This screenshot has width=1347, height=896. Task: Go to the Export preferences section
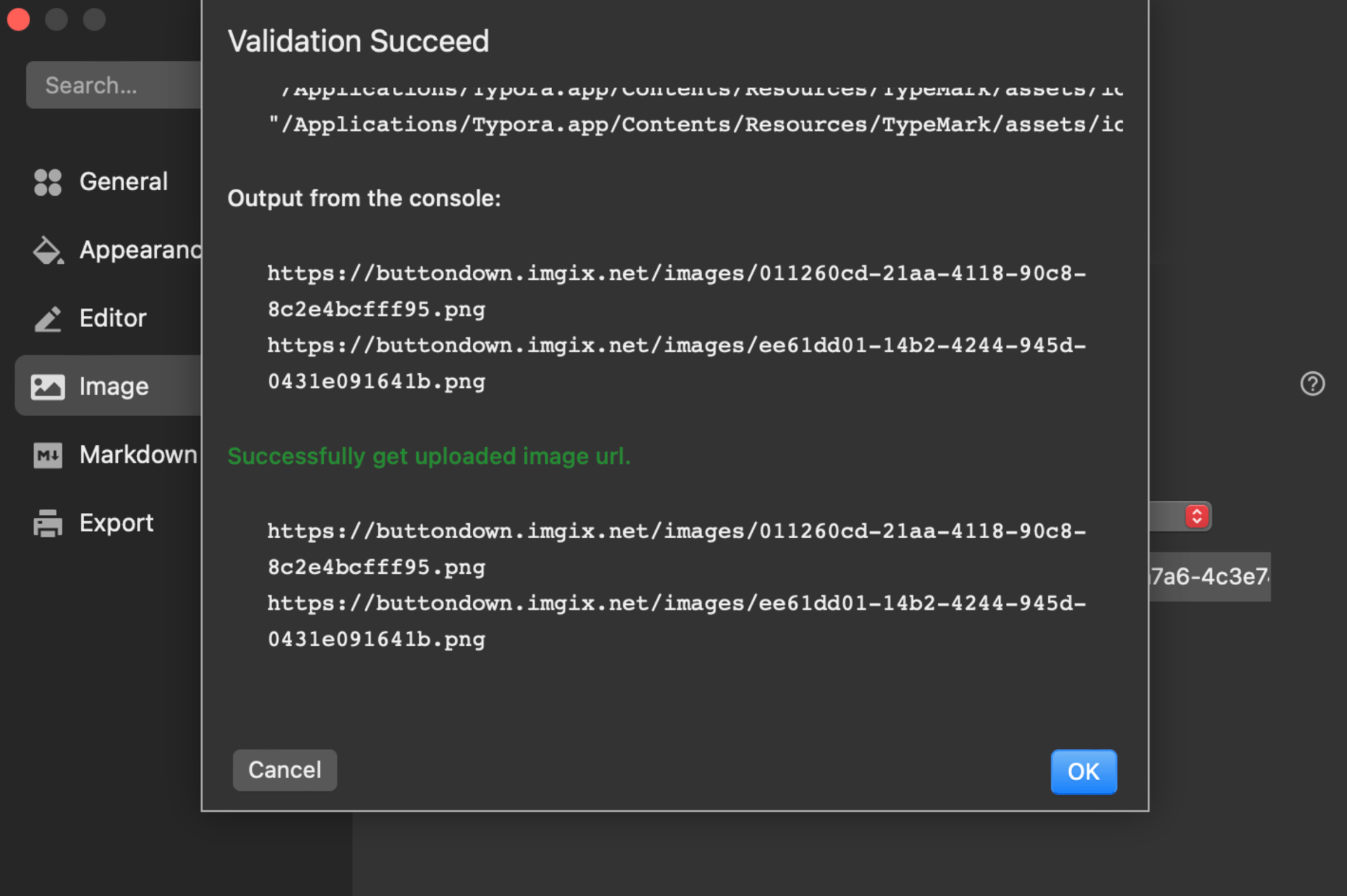pyautogui.click(x=116, y=523)
